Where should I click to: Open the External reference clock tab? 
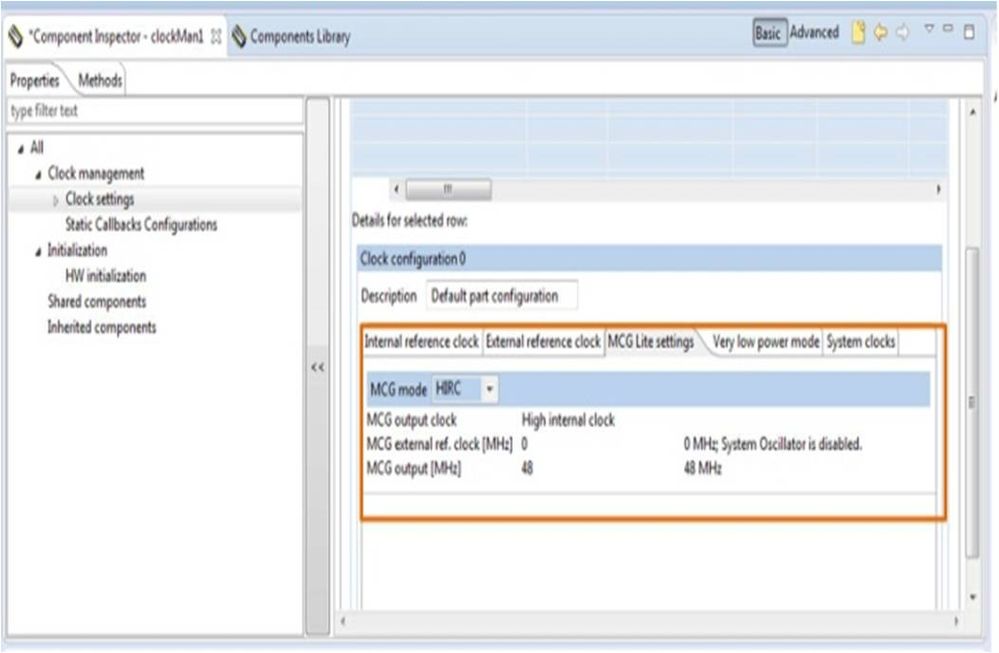(543, 342)
